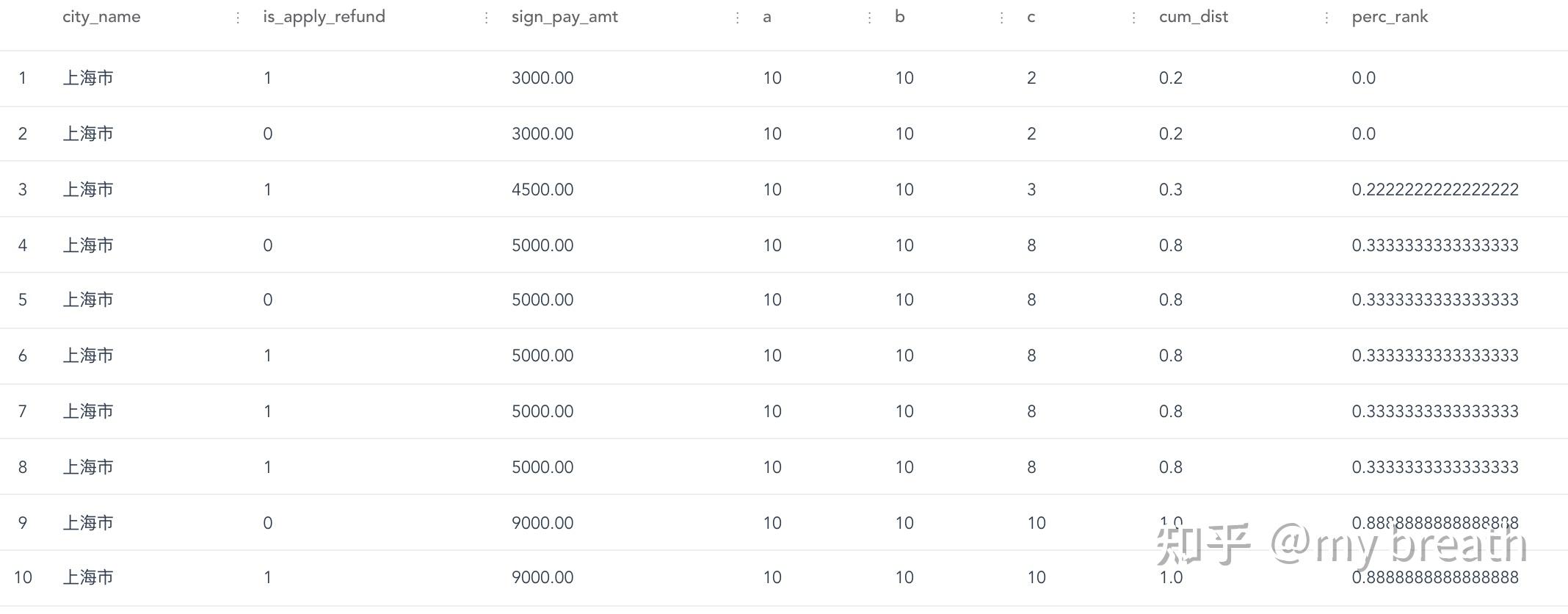The image size is (1568, 614).
Task: Sort by the city_name column header
Action: point(101,17)
